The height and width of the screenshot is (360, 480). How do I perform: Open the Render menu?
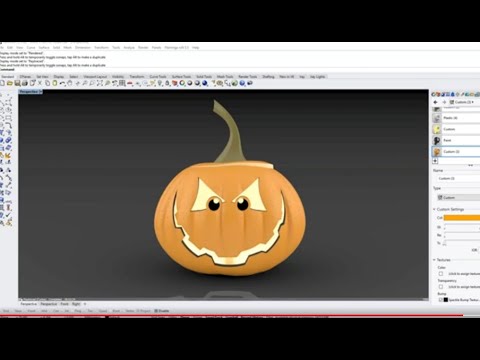pyautogui.click(x=143, y=48)
